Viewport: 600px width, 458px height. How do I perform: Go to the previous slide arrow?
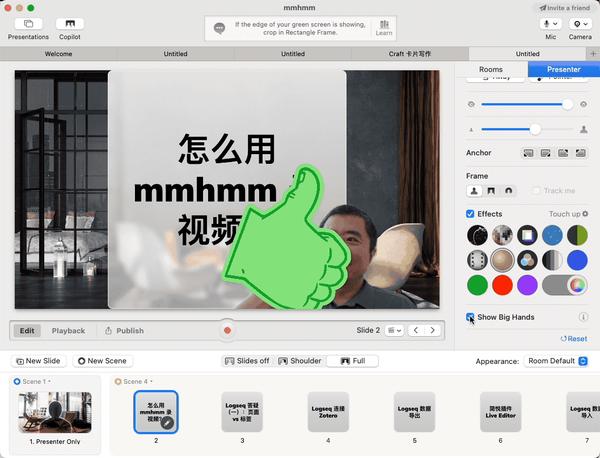(x=416, y=330)
